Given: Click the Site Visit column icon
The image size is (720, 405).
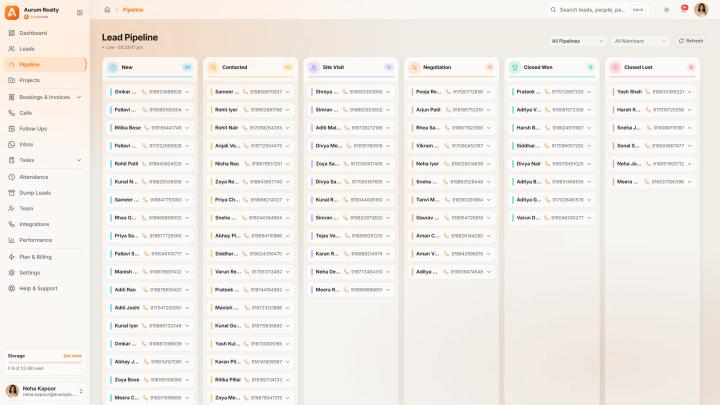Looking at the screenshot, I should (x=314, y=68).
